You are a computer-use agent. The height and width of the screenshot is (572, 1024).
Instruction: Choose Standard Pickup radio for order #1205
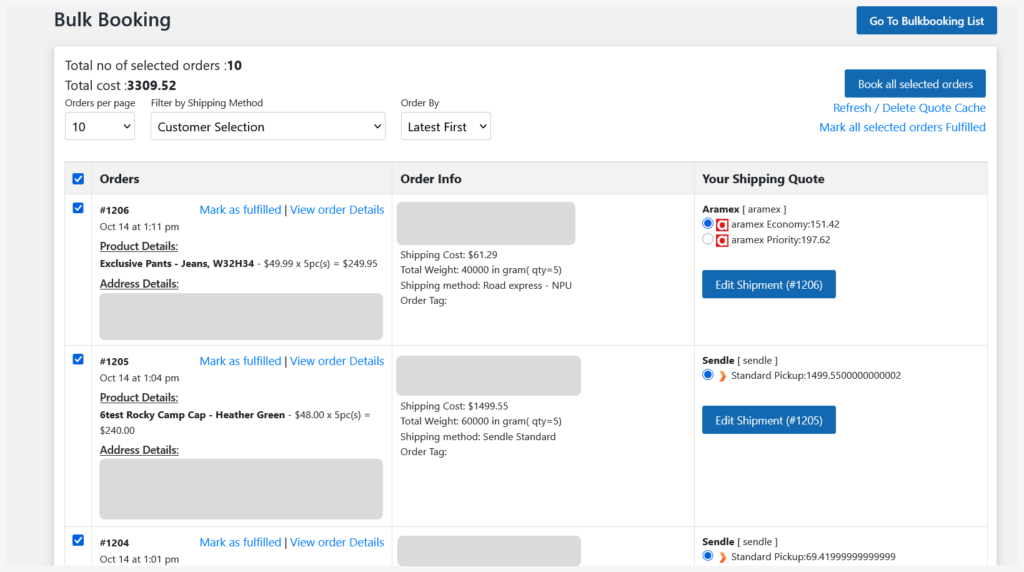[708, 375]
